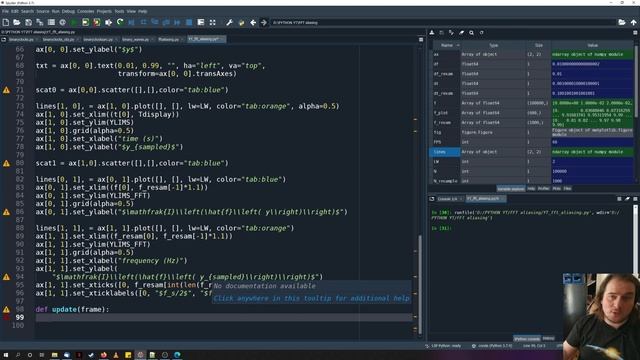Remove all variables with the eraser icon

[462, 33]
